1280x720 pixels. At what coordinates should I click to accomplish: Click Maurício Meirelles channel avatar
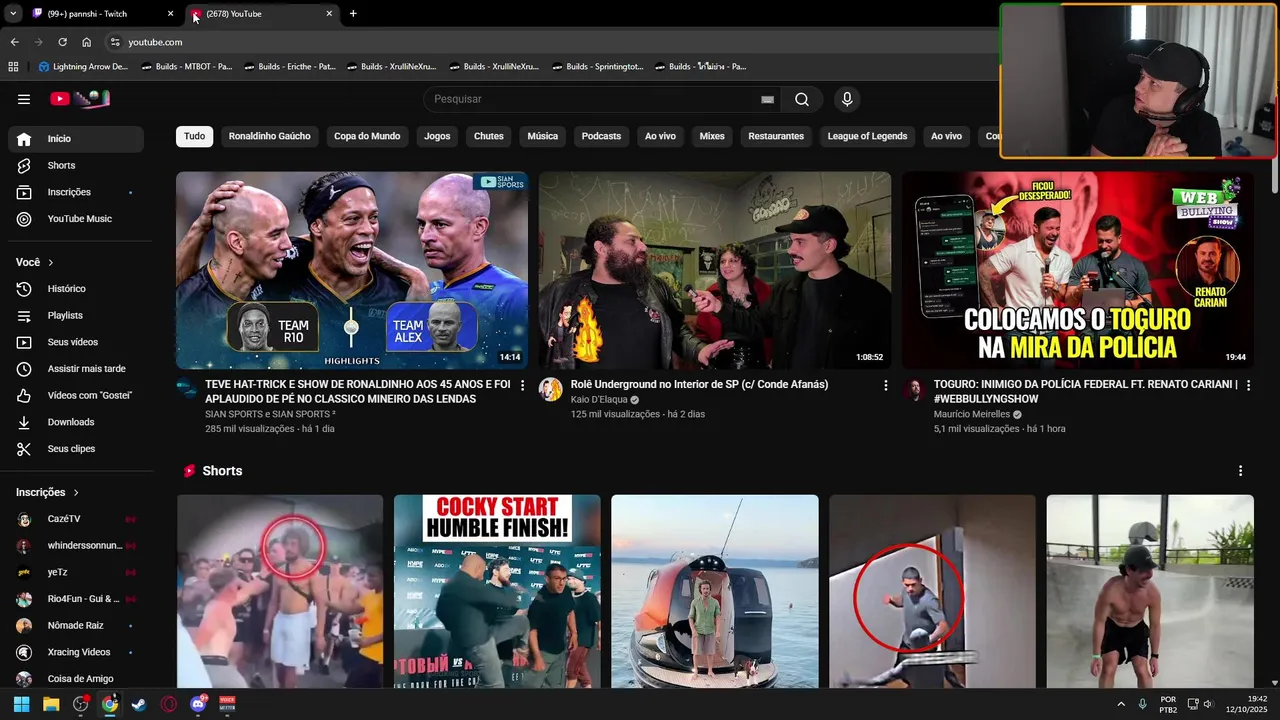(914, 389)
